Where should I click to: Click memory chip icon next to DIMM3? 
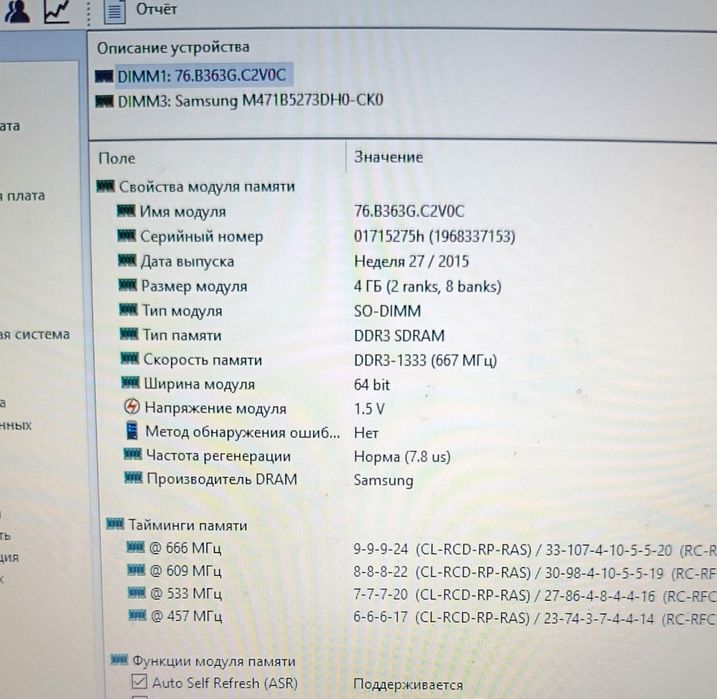point(104,101)
